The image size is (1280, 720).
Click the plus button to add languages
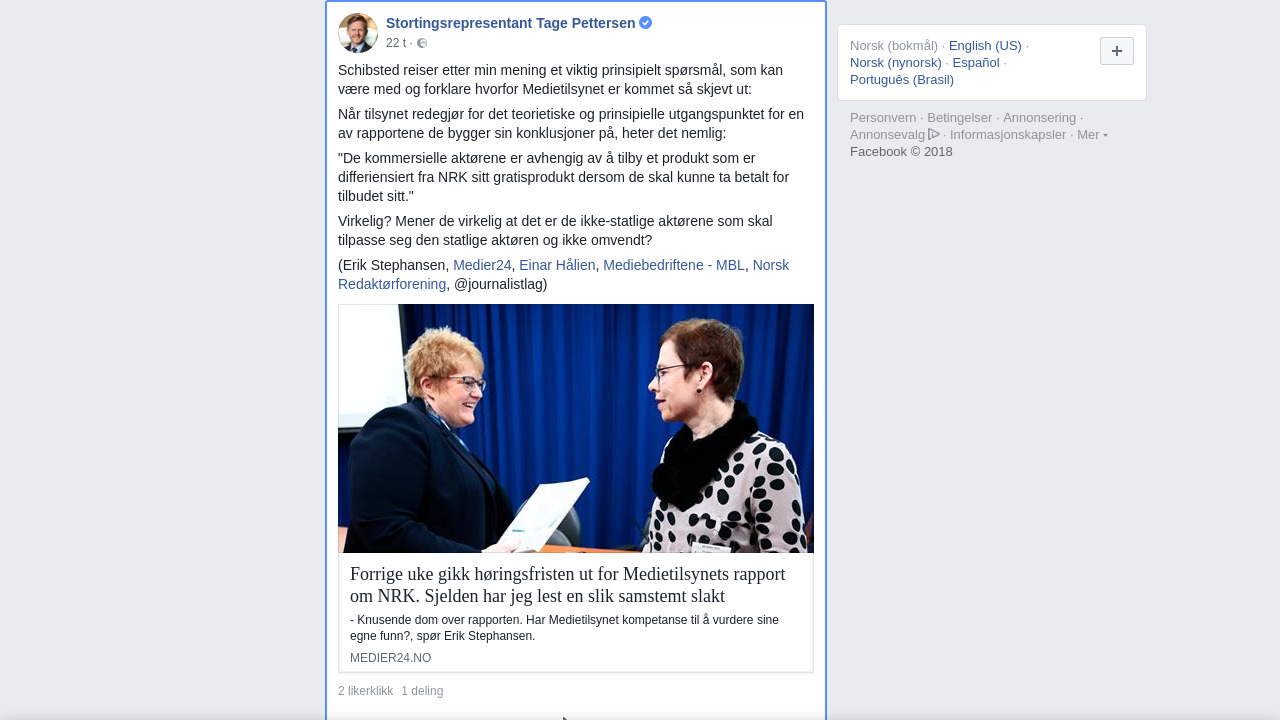point(1117,51)
